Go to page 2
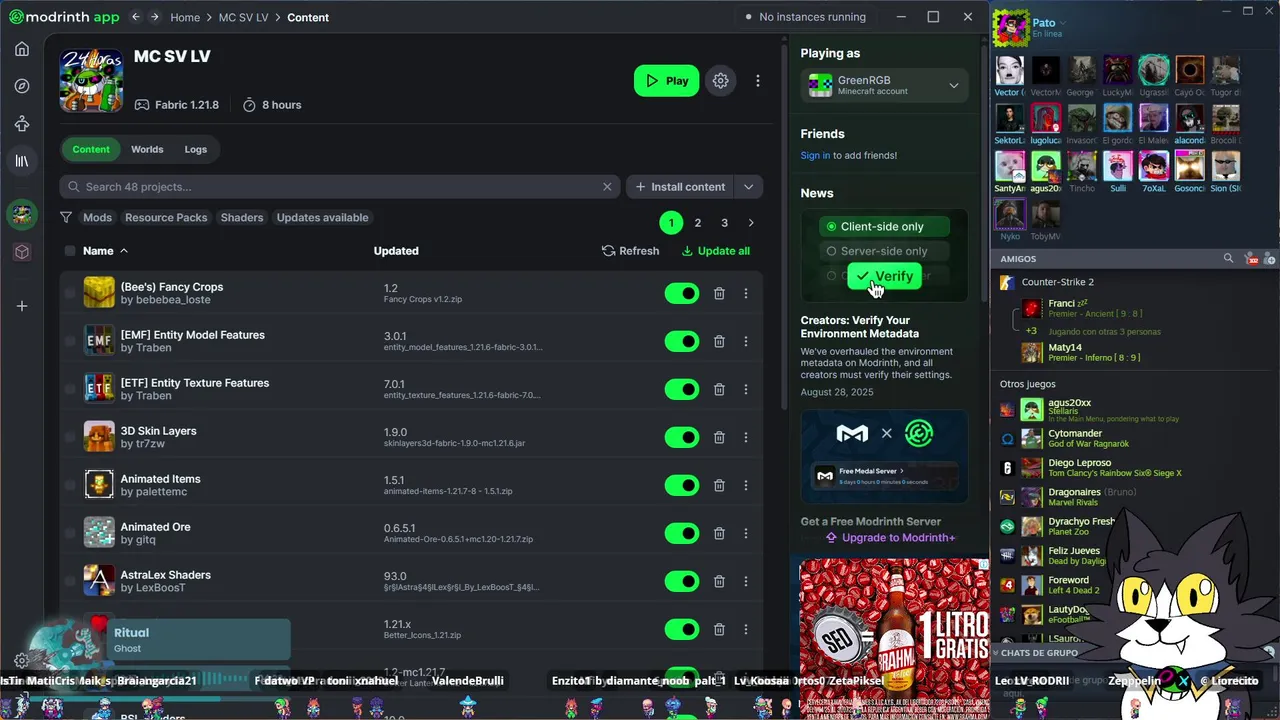 [698, 223]
